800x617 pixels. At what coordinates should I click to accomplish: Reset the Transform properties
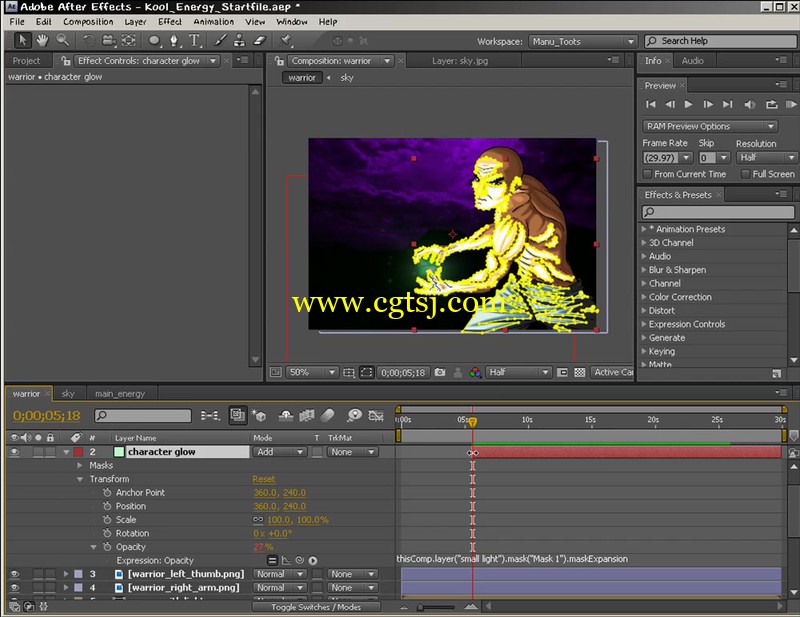tap(264, 479)
